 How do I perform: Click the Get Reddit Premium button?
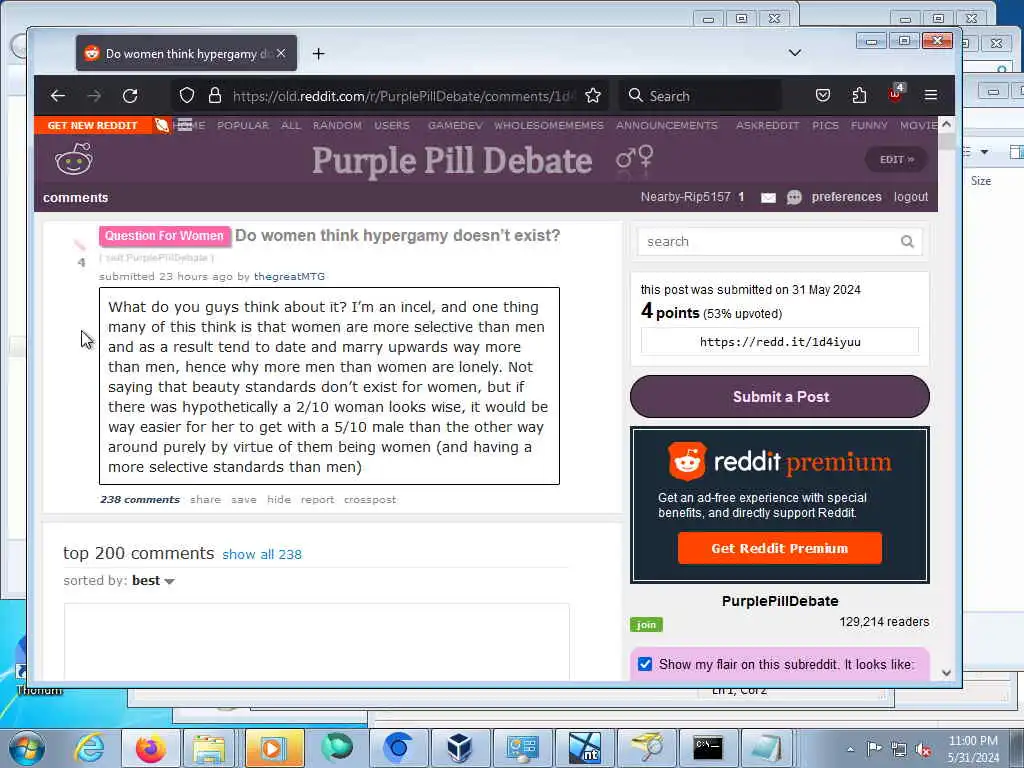(x=780, y=548)
